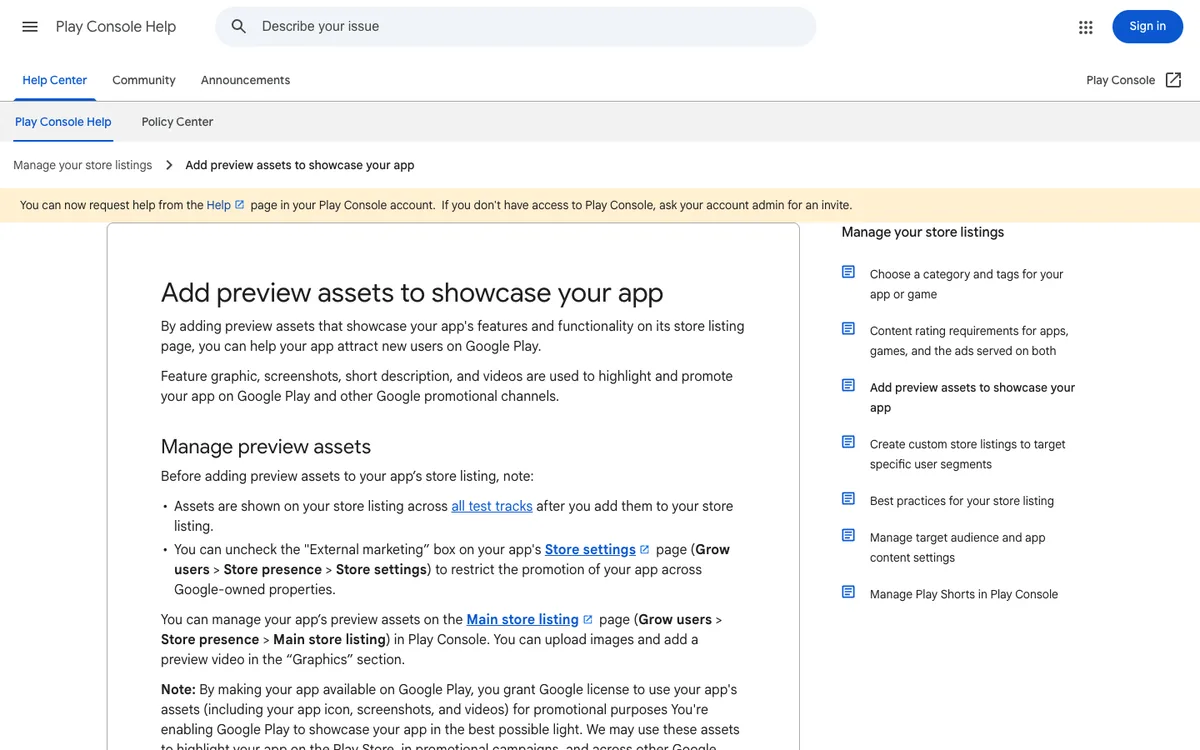Click article icon for Manage target audience

(848, 536)
